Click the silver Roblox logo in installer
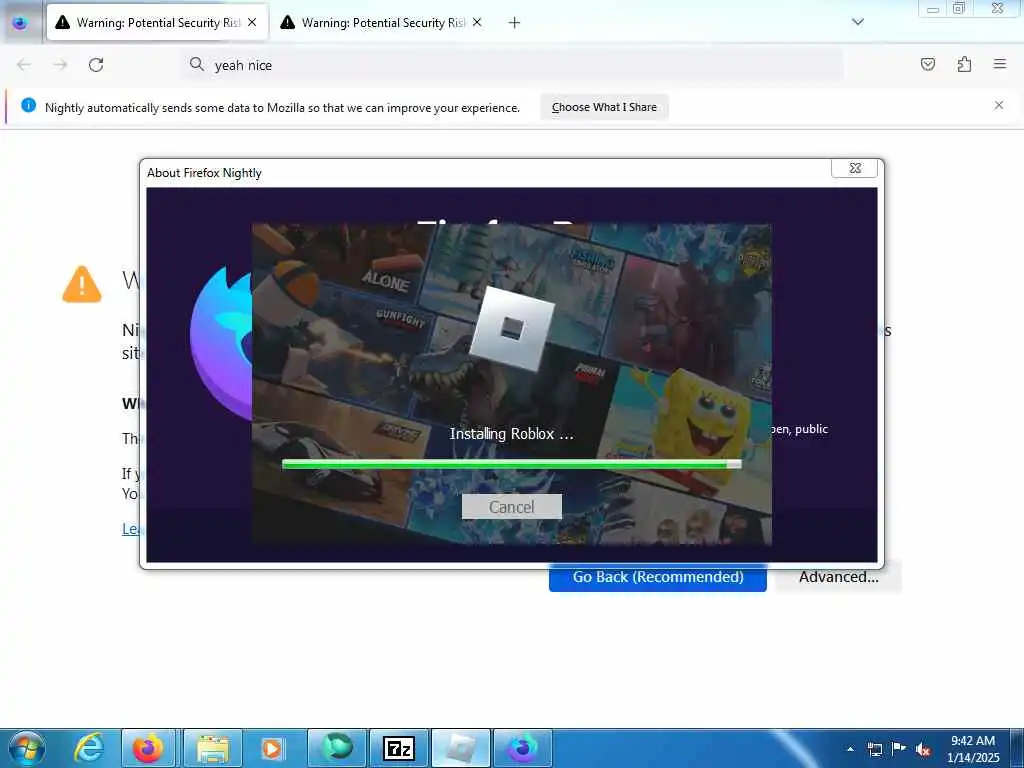This screenshot has height=768, width=1024. point(512,328)
